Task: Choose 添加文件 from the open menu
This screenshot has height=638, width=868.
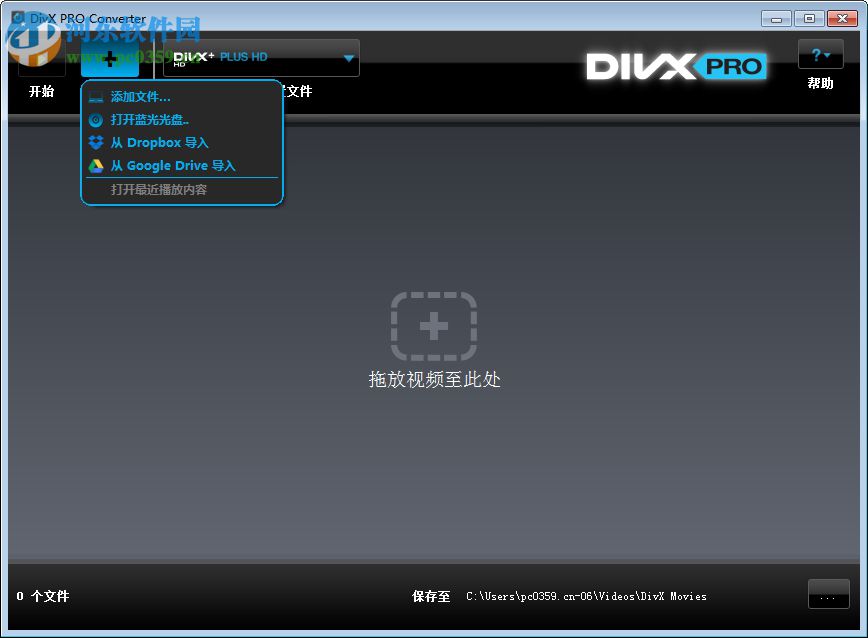Action: click(140, 98)
